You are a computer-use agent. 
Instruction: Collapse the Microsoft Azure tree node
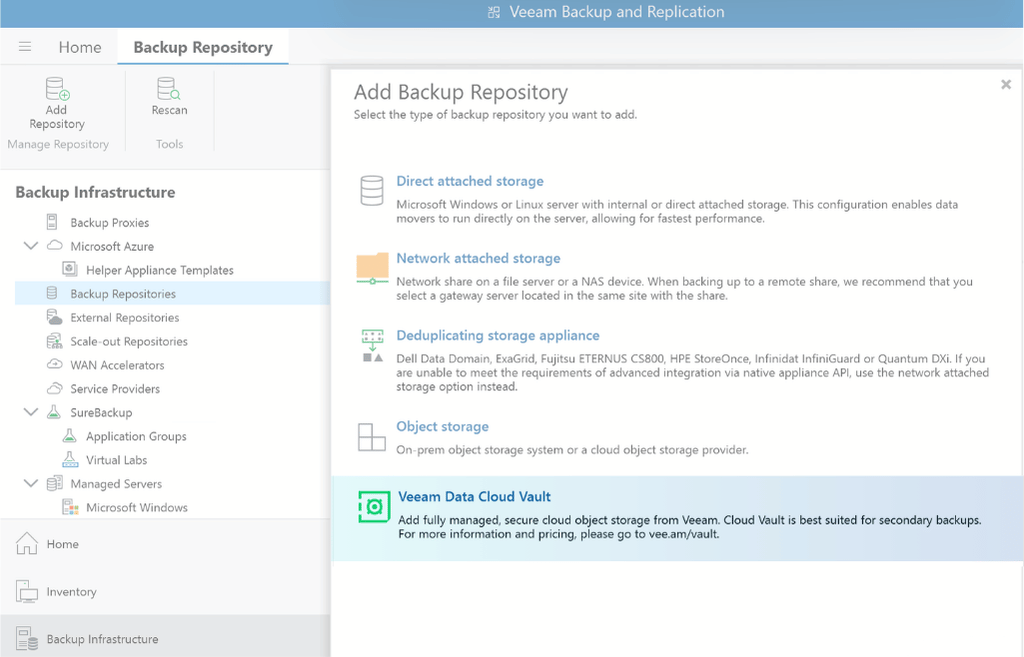(30, 246)
